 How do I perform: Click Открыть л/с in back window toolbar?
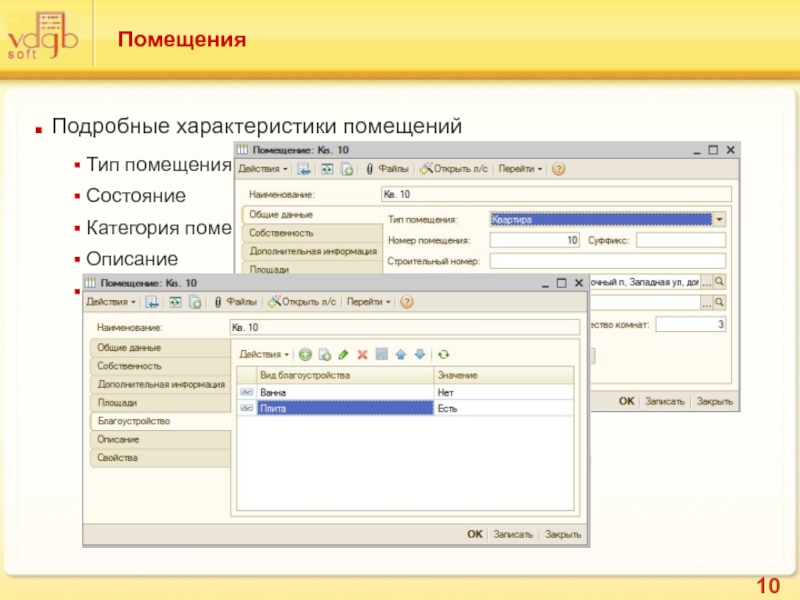pos(454,169)
